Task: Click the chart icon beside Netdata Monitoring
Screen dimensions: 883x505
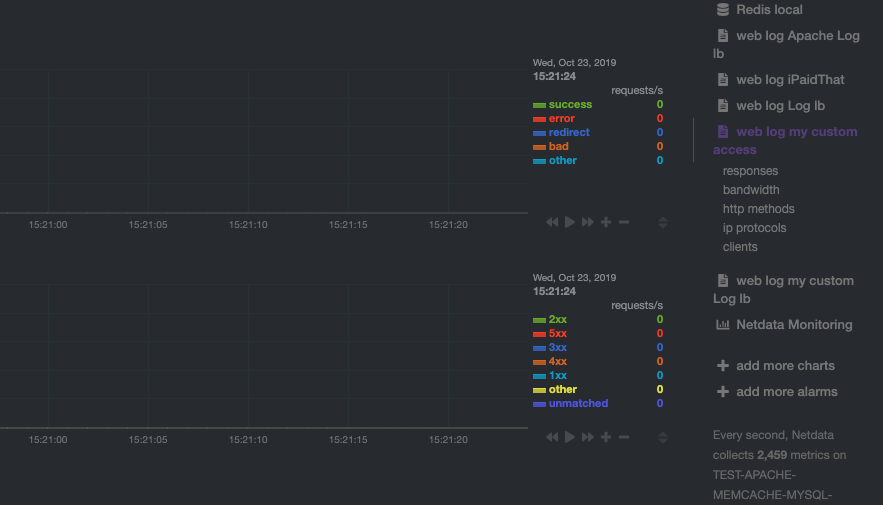Action: (723, 324)
